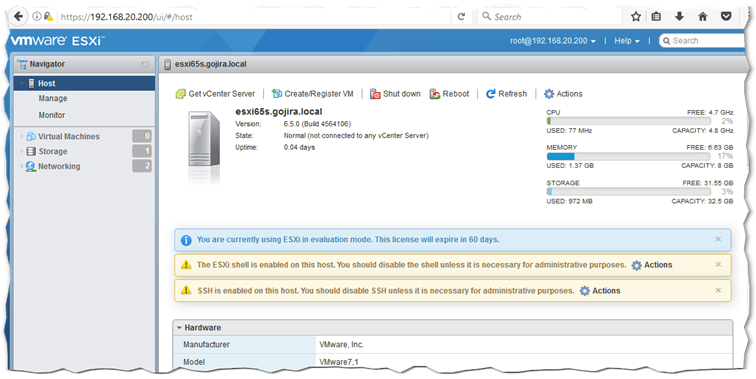The height and width of the screenshot is (379, 756).
Task: Click the Networking count badge 2
Action: point(142,166)
